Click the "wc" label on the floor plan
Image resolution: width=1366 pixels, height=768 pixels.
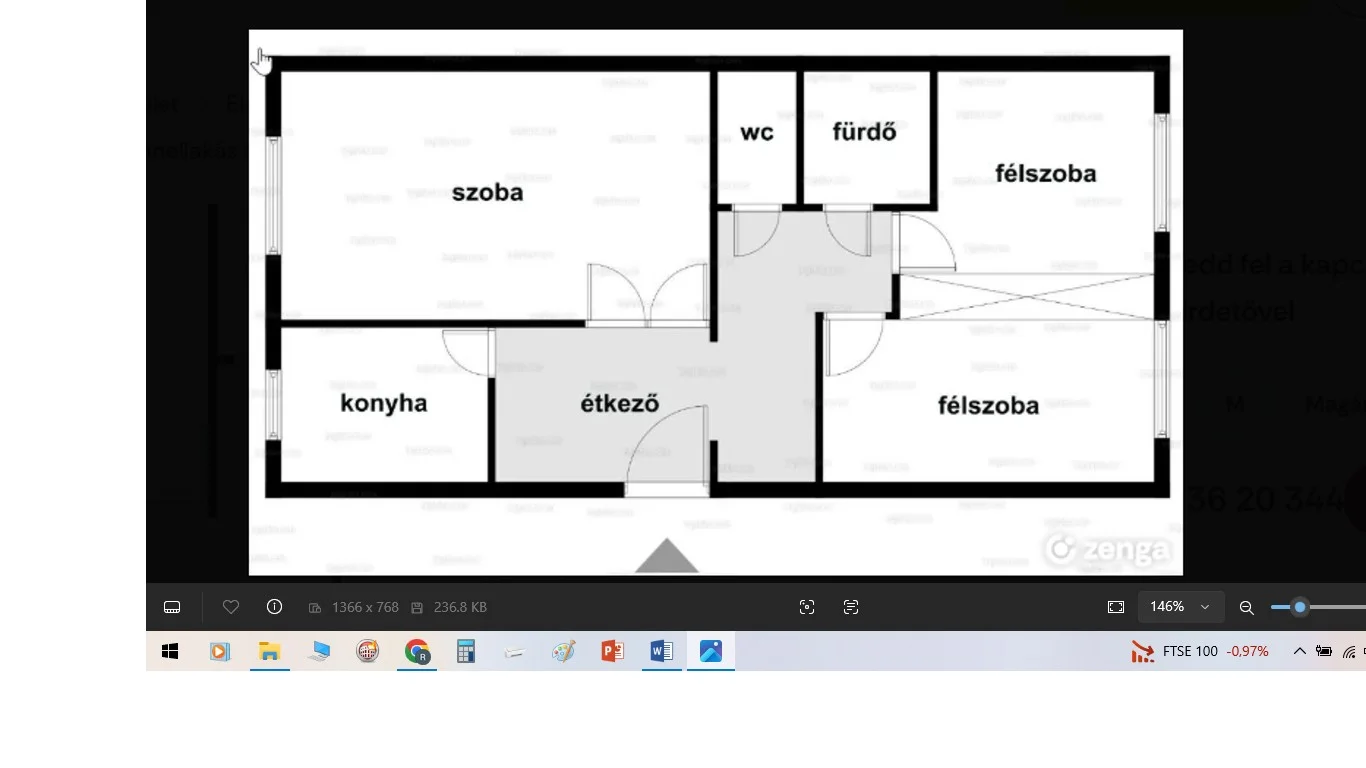tap(757, 132)
